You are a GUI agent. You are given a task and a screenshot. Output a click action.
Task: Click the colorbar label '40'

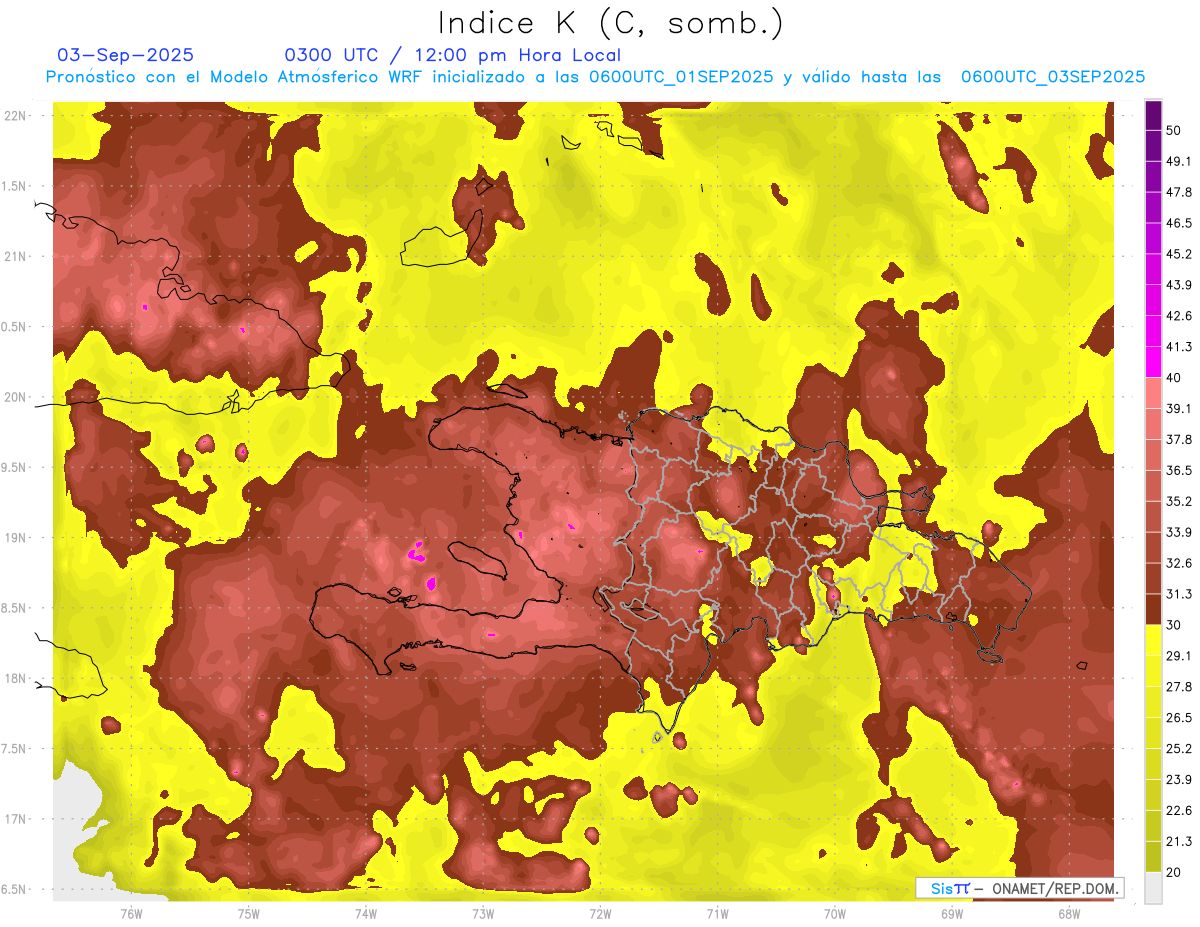1174,378
